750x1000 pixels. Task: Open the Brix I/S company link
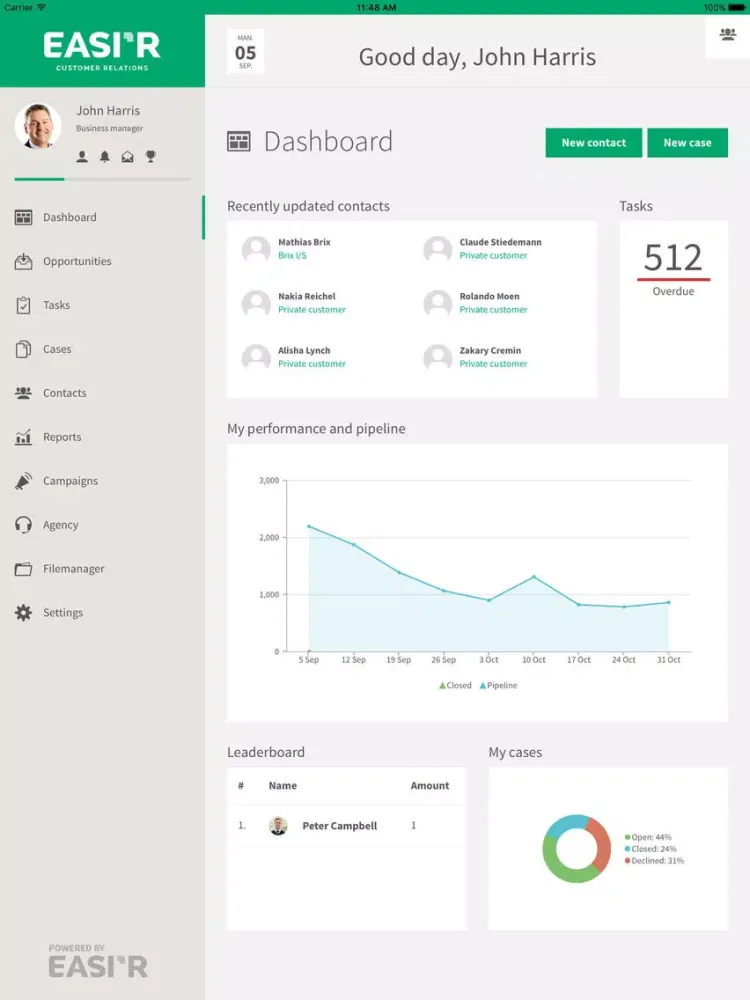[292, 256]
